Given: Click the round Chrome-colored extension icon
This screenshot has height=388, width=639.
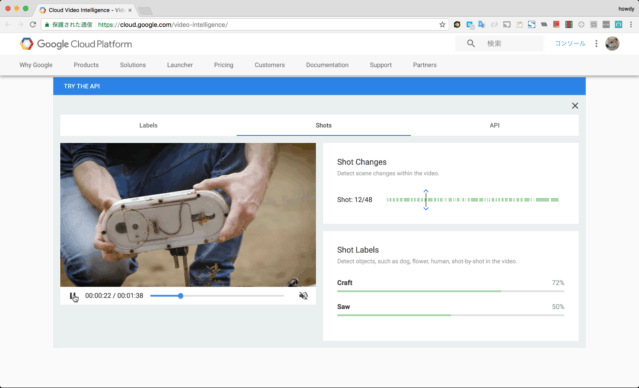Looking at the screenshot, I should (457, 24).
